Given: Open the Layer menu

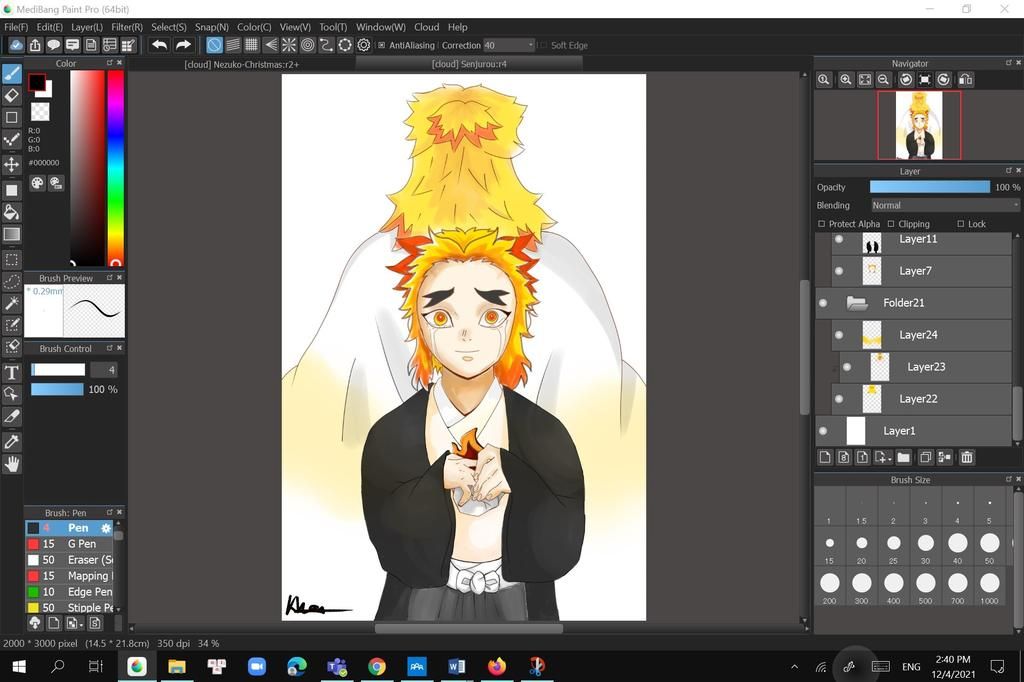Looking at the screenshot, I should pyautogui.click(x=87, y=27).
